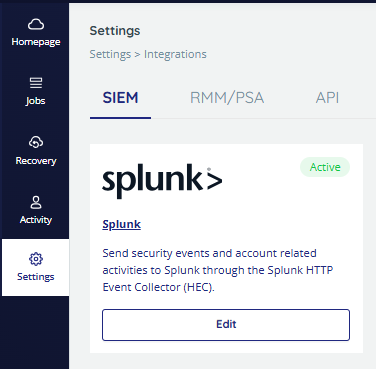Viewport: 376px width, 369px height.
Task: Open the Recovery text label in sidebar
Action: tap(36, 161)
